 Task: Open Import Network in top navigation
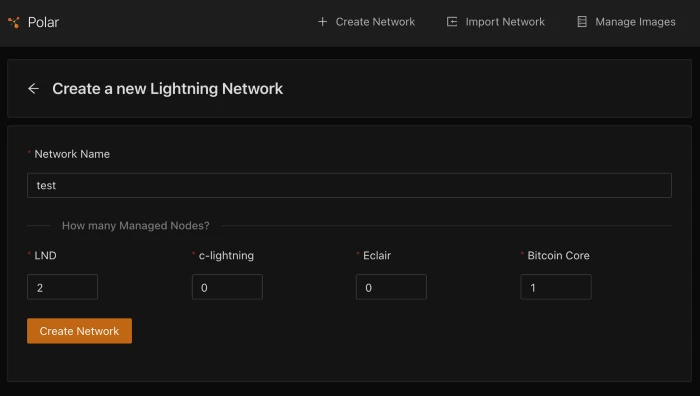pyautogui.click(x=496, y=22)
